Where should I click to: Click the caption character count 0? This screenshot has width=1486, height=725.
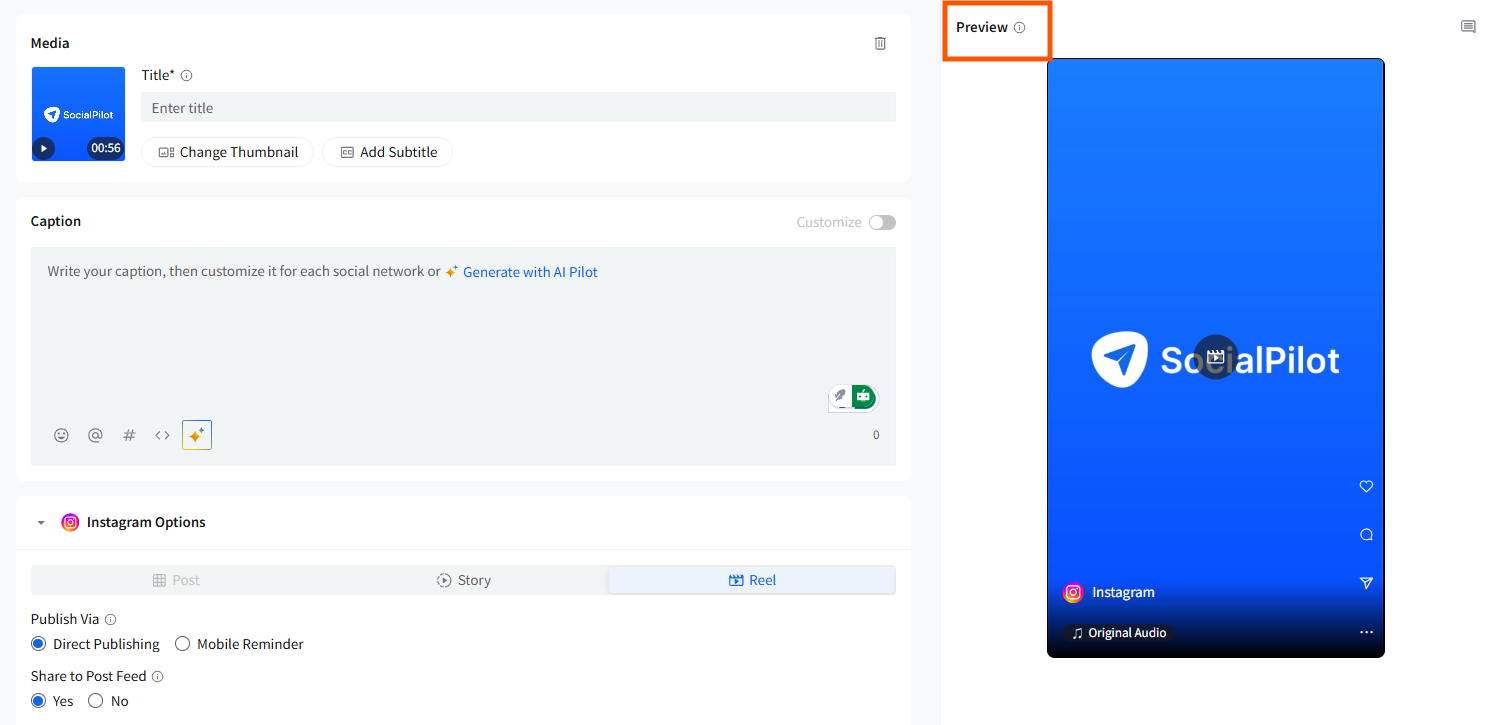pos(876,435)
